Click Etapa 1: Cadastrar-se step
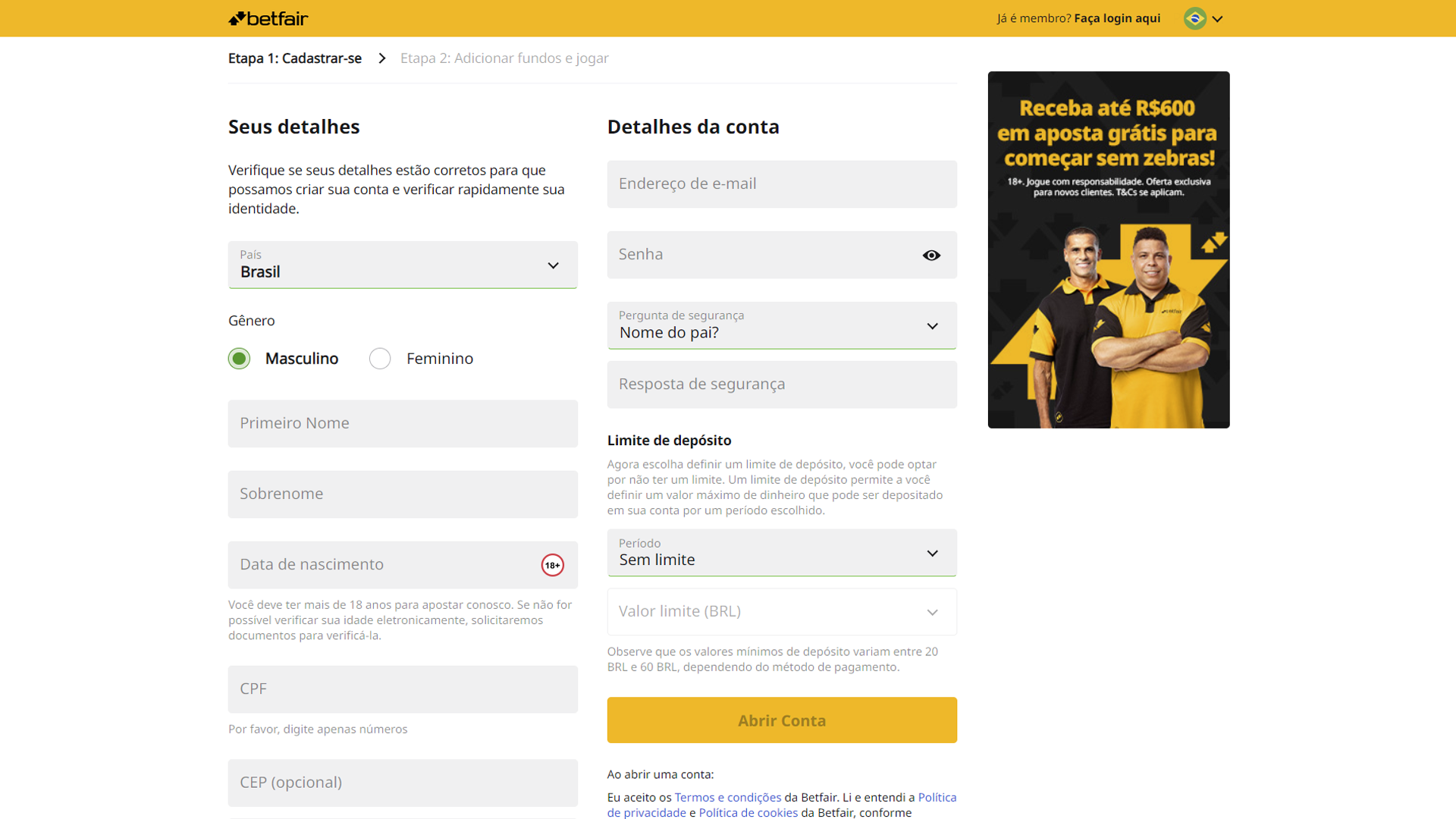 295,58
